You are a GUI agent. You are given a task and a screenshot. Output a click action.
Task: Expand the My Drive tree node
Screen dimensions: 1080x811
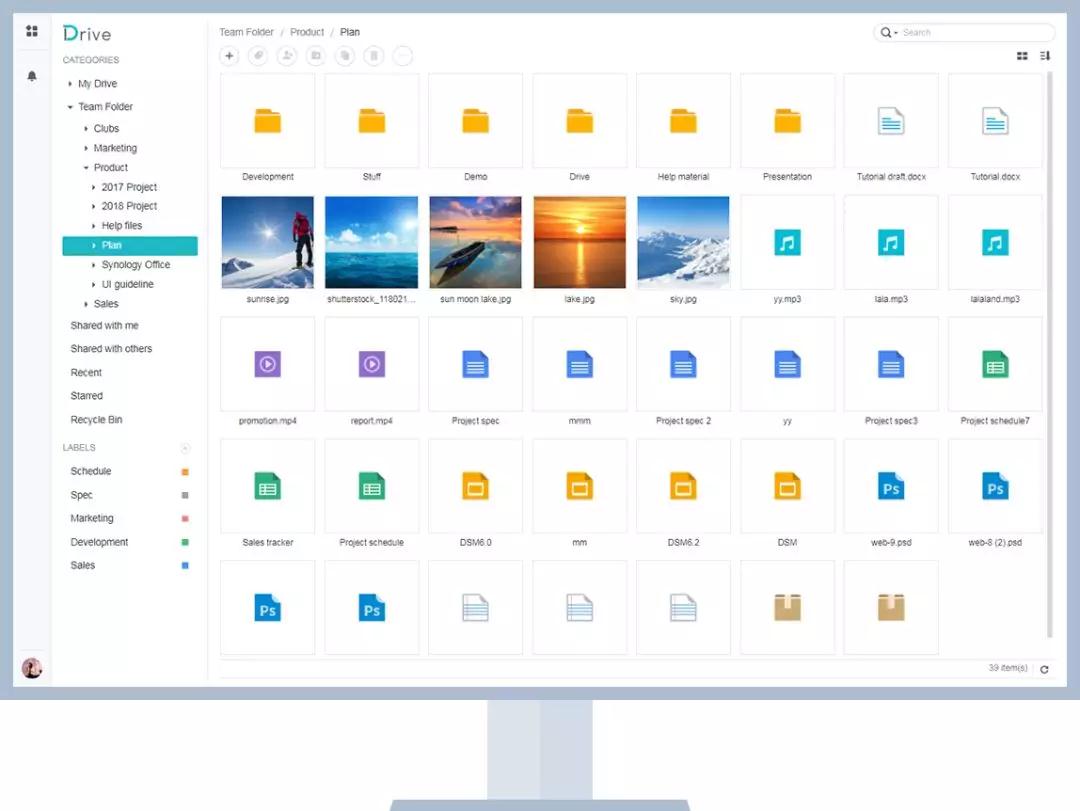[x=70, y=84]
